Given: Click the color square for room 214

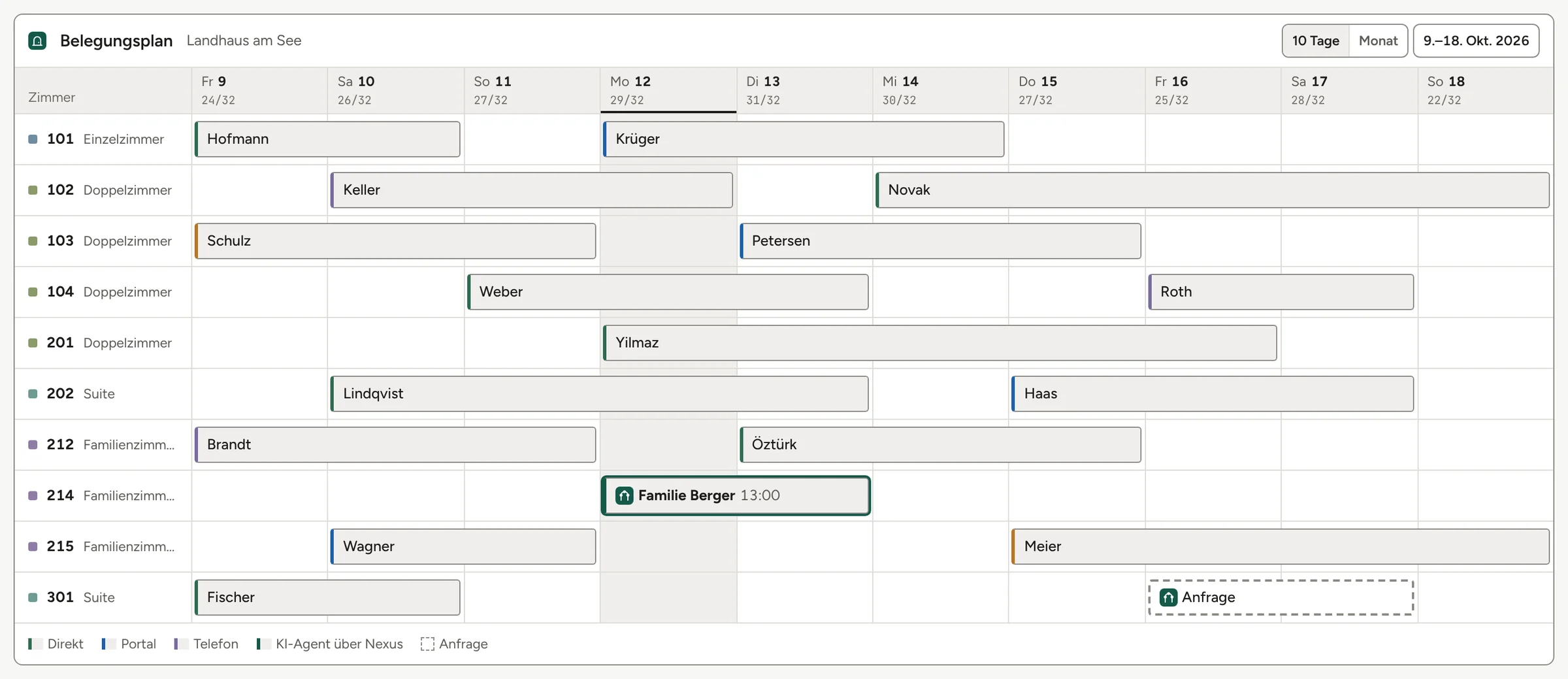Looking at the screenshot, I should (x=33, y=496).
